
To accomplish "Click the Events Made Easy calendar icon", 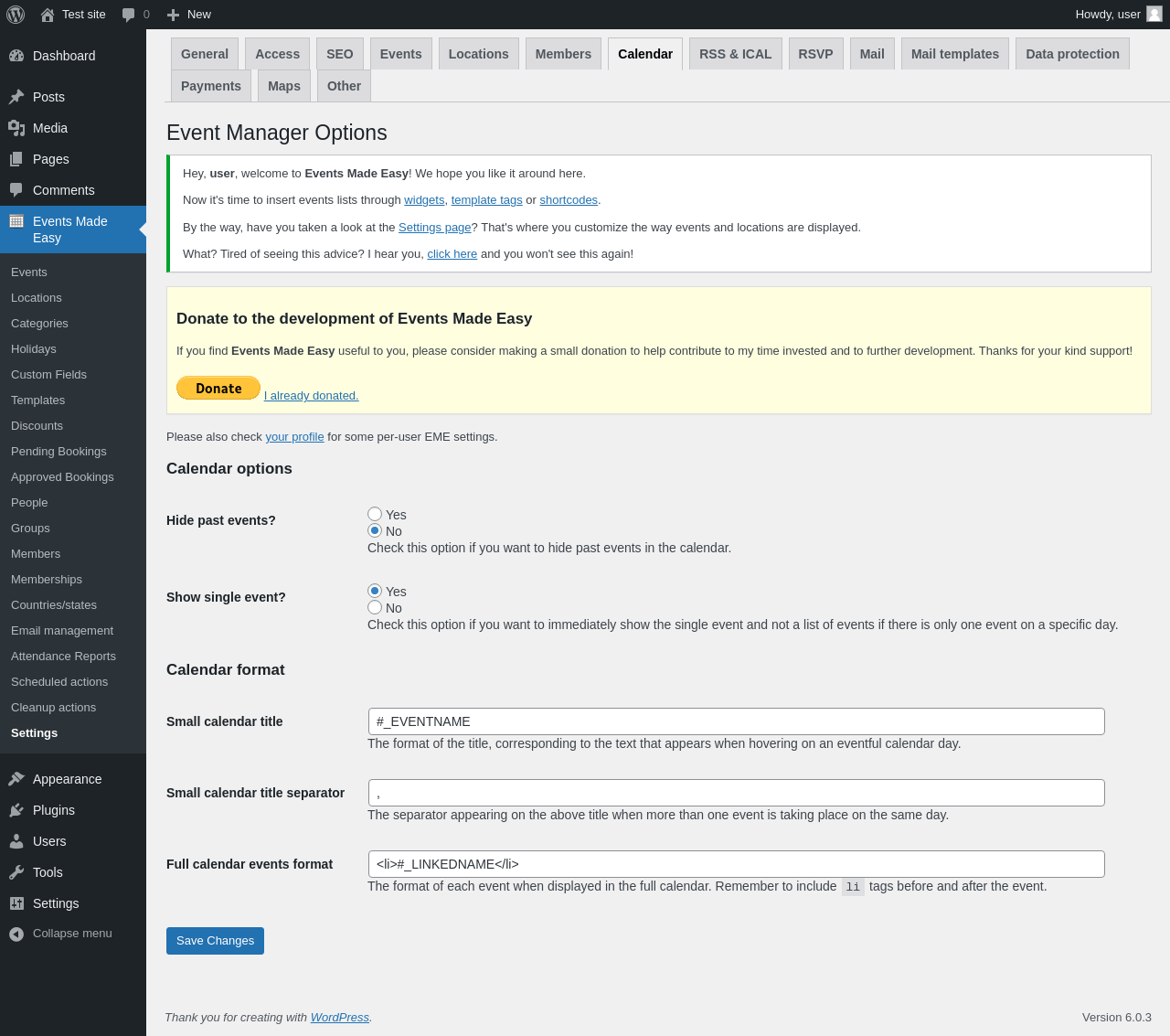I will click(16, 221).
